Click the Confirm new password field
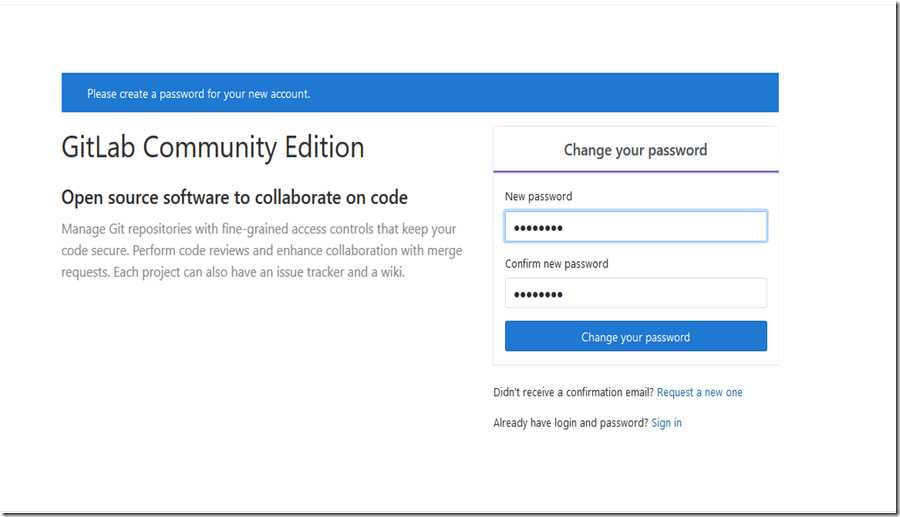The height and width of the screenshot is (517, 900). pyautogui.click(x=635, y=293)
